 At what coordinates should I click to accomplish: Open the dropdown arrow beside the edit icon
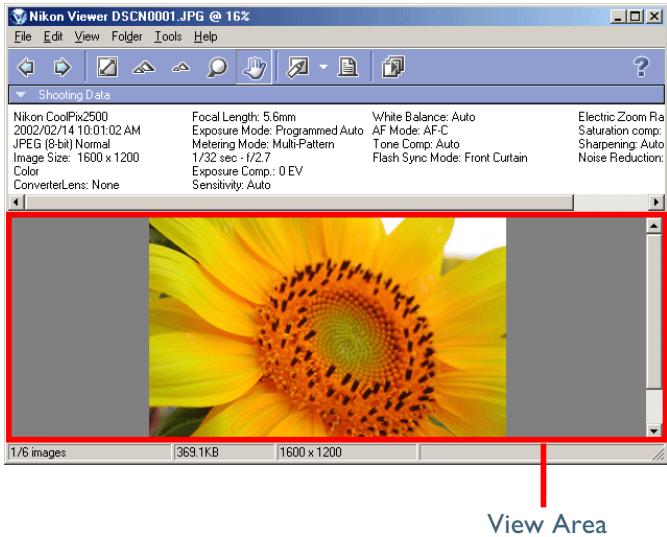324,67
